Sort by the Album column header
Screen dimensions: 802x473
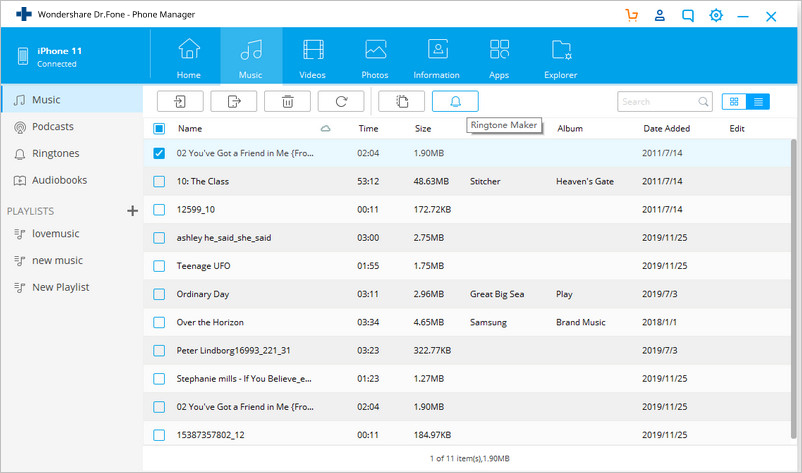(x=570, y=129)
